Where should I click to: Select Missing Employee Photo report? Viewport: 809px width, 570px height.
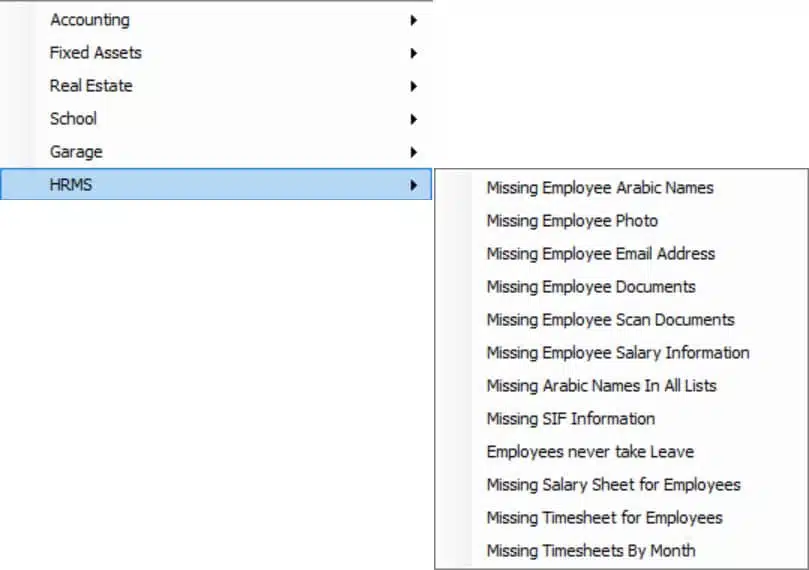coord(621,221)
